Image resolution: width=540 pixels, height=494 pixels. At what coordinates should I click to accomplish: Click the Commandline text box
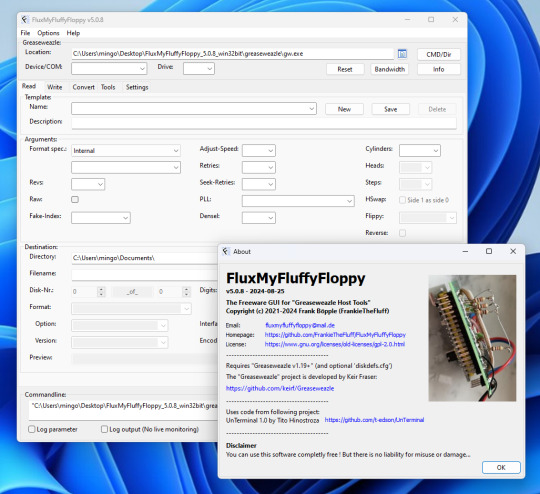point(123,410)
